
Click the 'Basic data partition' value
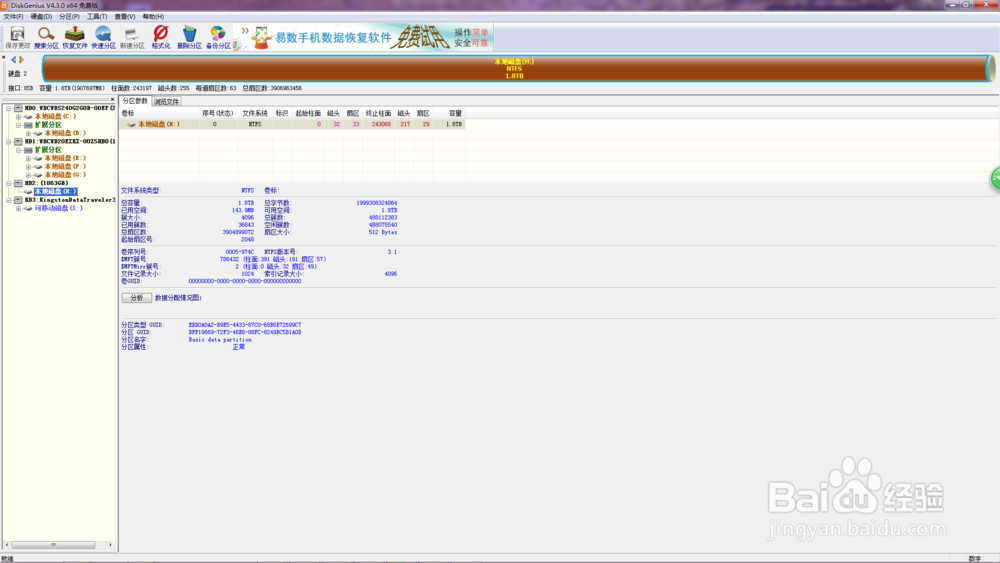coord(219,340)
